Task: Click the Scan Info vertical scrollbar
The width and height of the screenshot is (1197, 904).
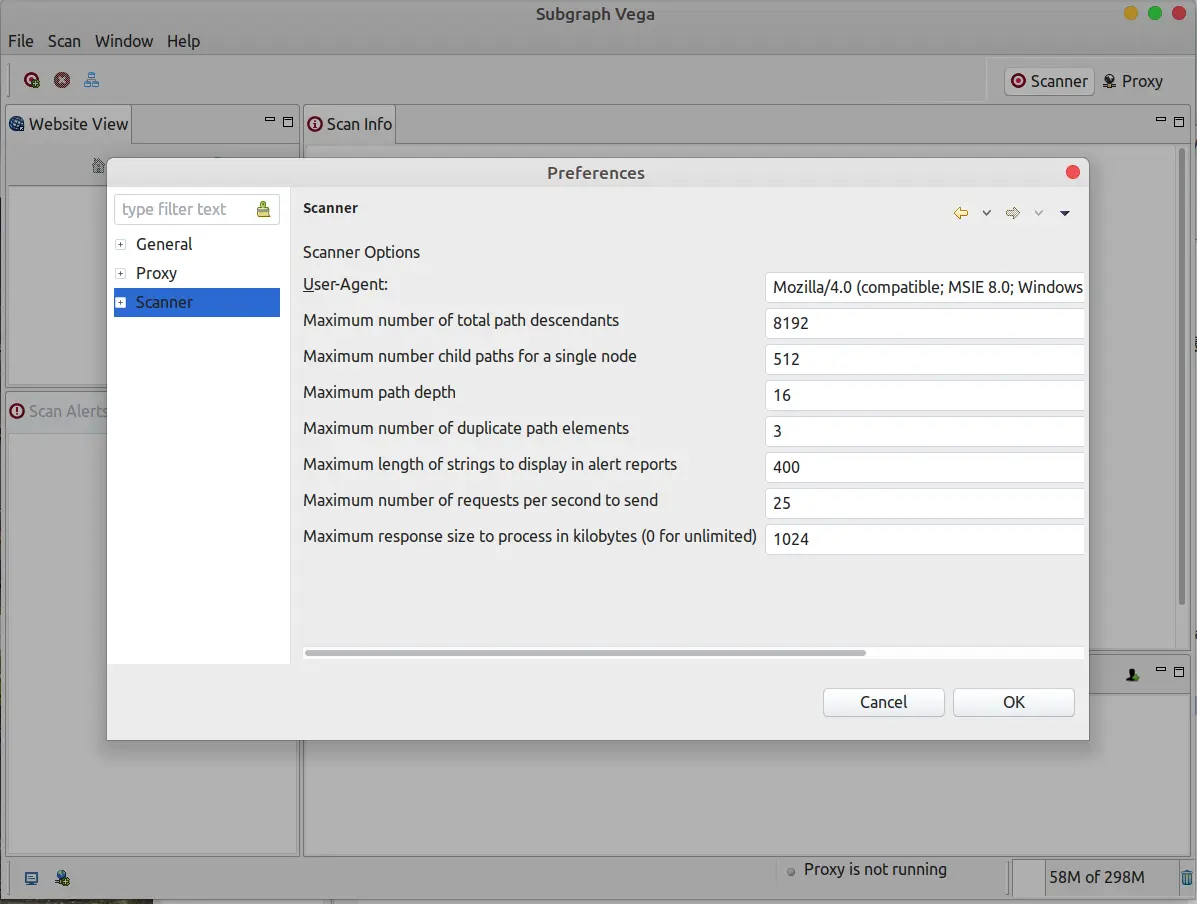Action: pos(1182,376)
